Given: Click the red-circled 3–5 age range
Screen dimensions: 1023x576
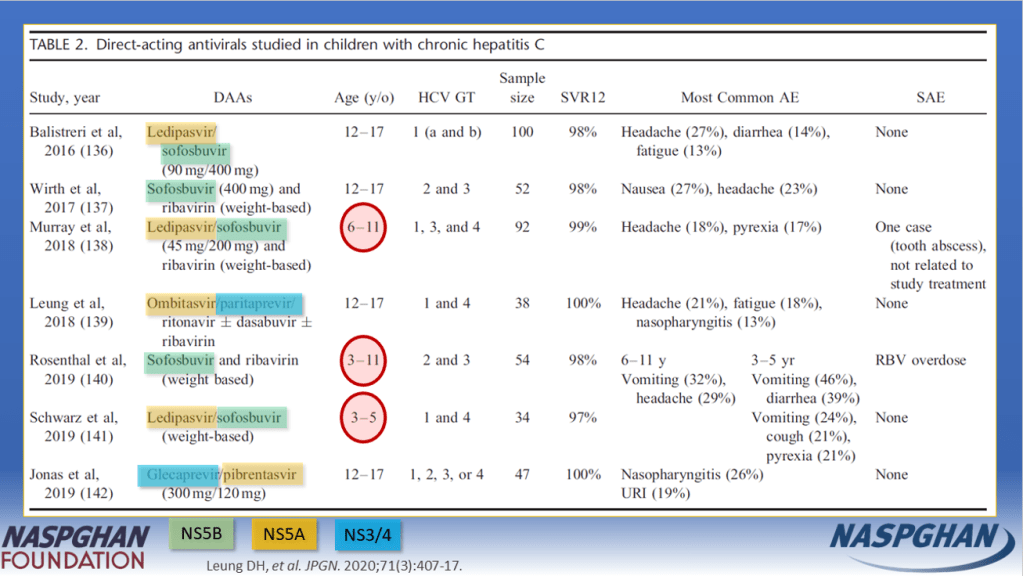Looking at the screenshot, I should [364, 417].
